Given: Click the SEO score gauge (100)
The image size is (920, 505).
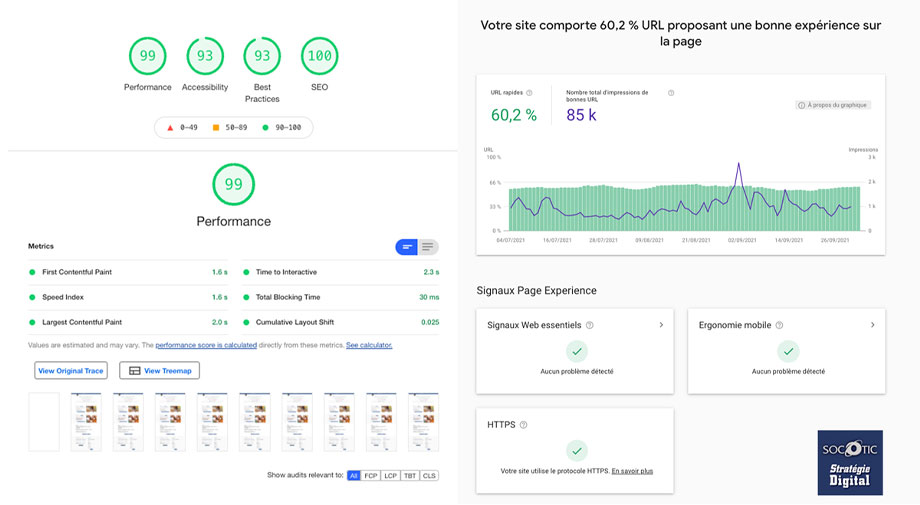Looking at the screenshot, I should [x=319, y=56].
